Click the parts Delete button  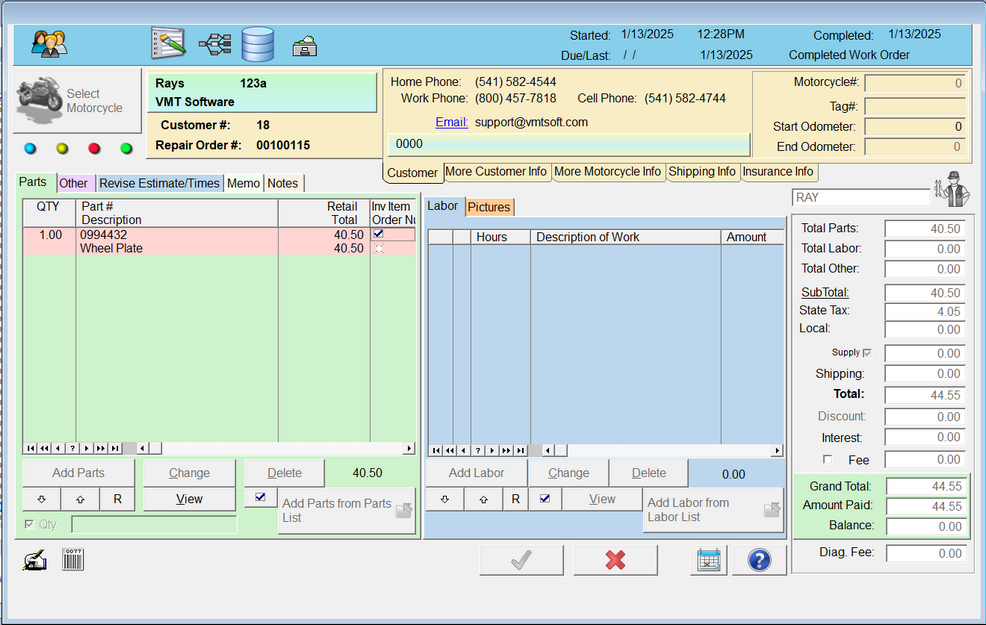[284, 473]
